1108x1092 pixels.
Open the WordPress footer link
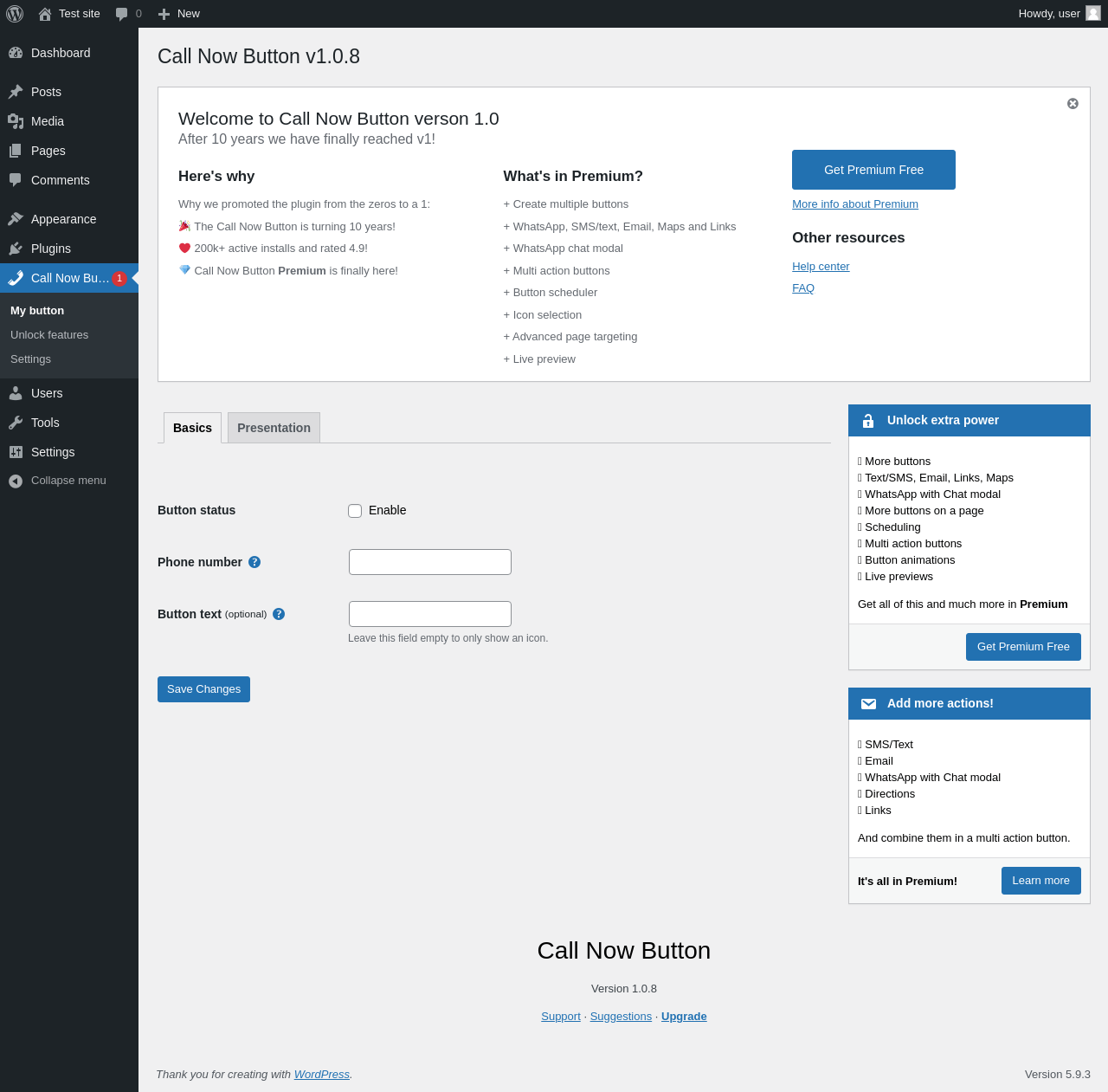pyautogui.click(x=322, y=1075)
